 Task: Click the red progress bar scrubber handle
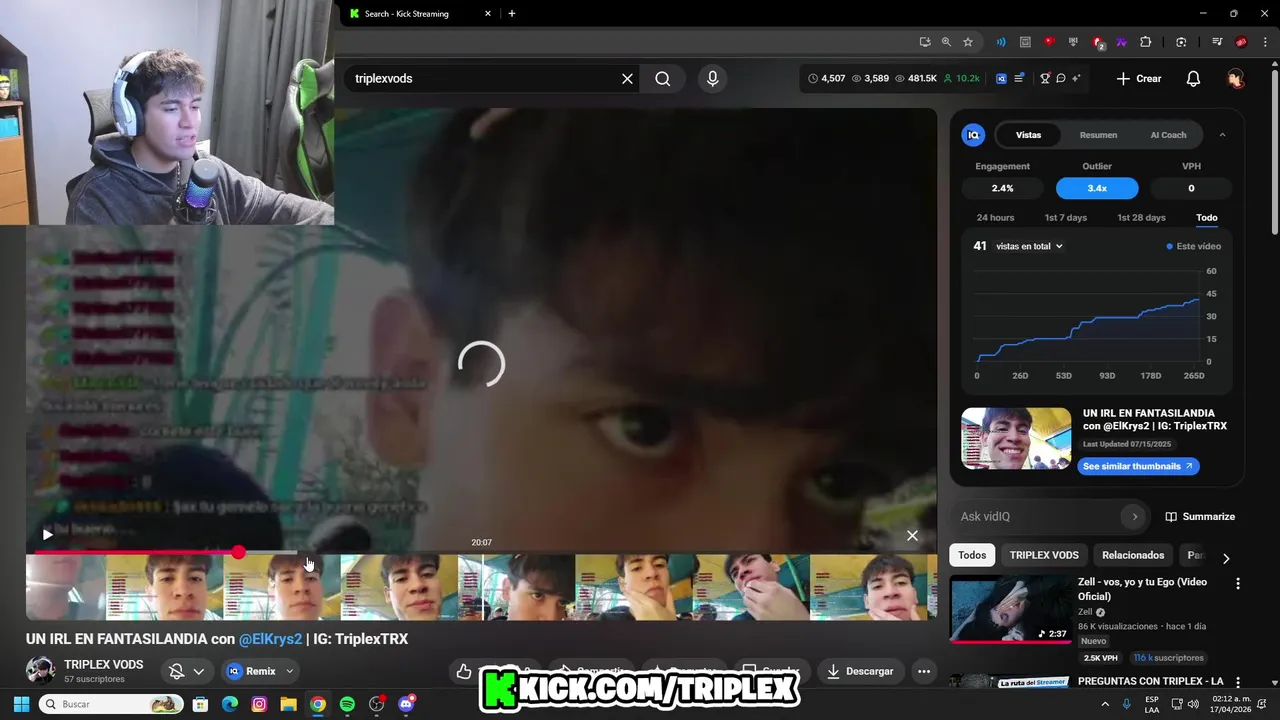pyautogui.click(x=238, y=552)
